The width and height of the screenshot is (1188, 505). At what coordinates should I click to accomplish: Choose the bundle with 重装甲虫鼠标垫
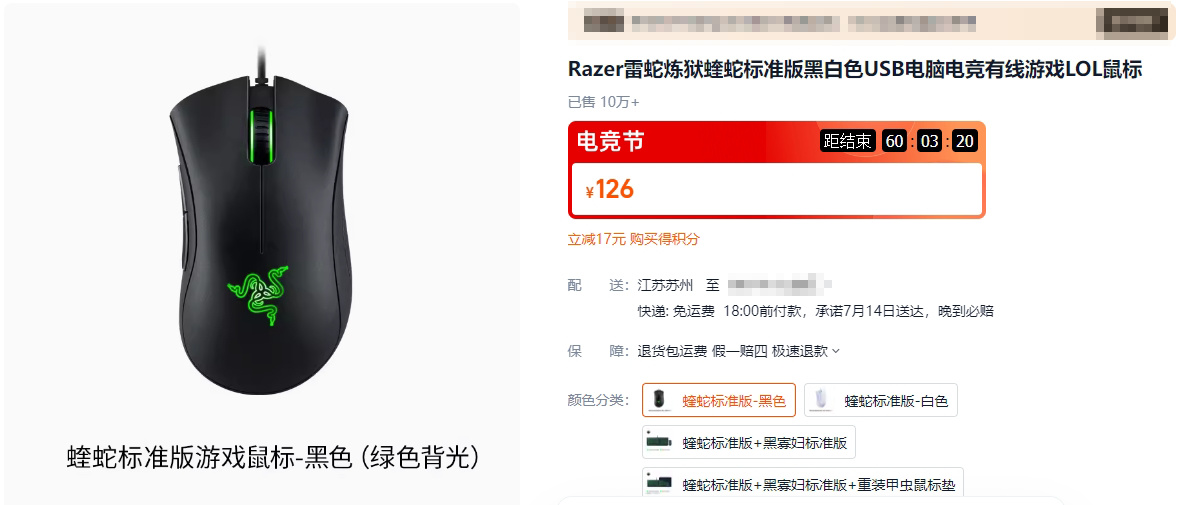click(803, 483)
